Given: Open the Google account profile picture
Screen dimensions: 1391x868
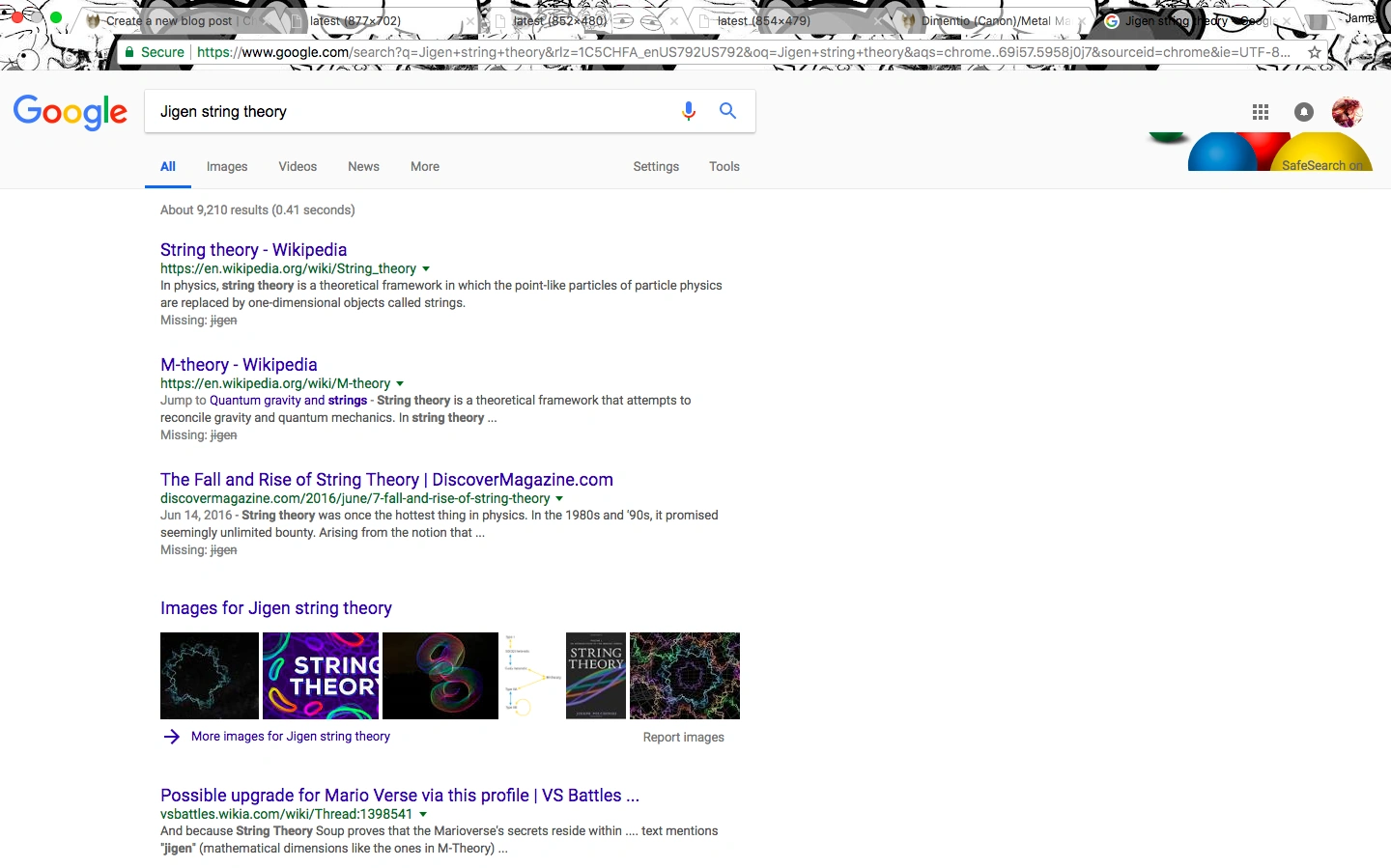Looking at the screenshot, I should [x=1347, y=112].
